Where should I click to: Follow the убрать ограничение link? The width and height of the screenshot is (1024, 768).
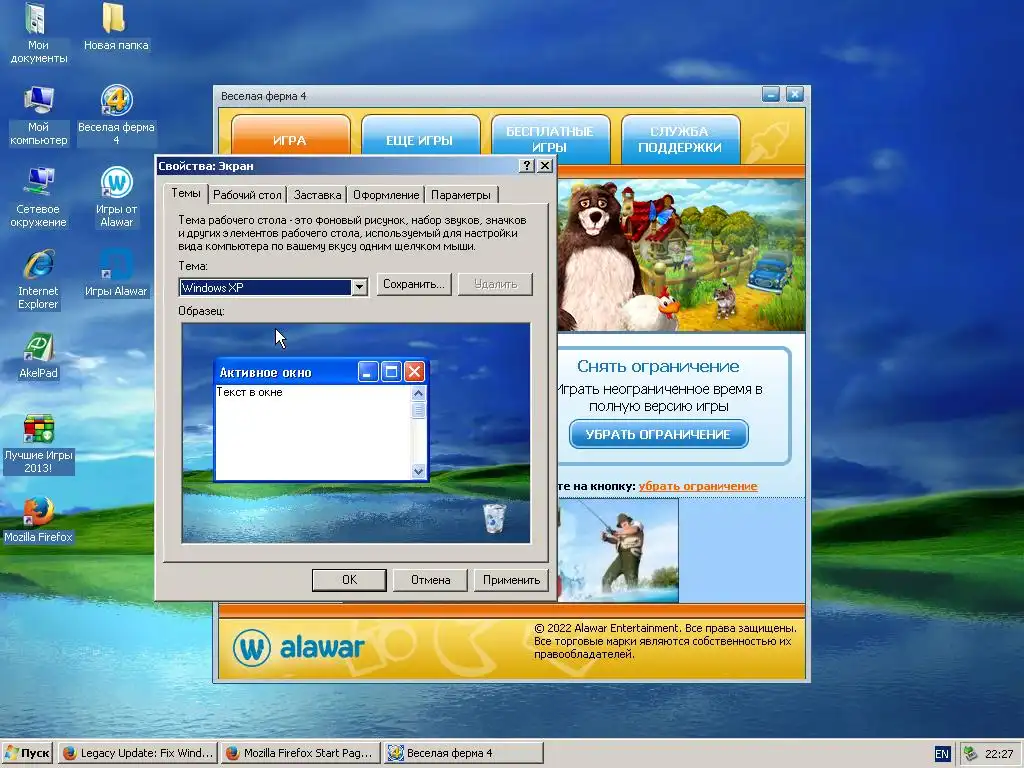(697, 486)
